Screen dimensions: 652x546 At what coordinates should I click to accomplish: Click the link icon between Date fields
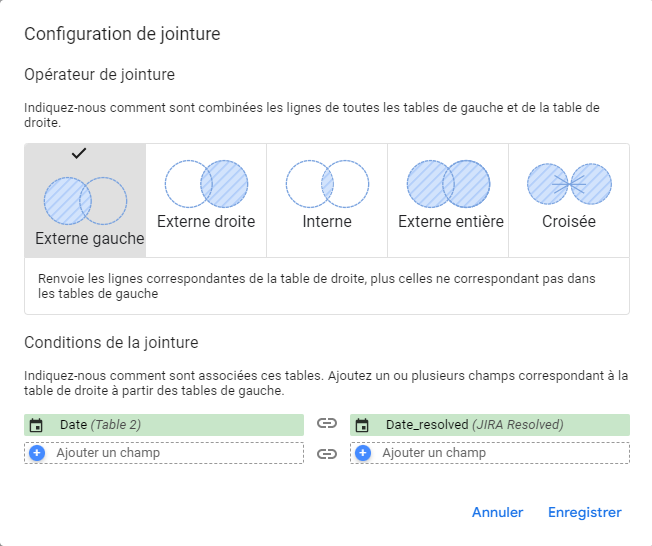click(x=327, y=424)
